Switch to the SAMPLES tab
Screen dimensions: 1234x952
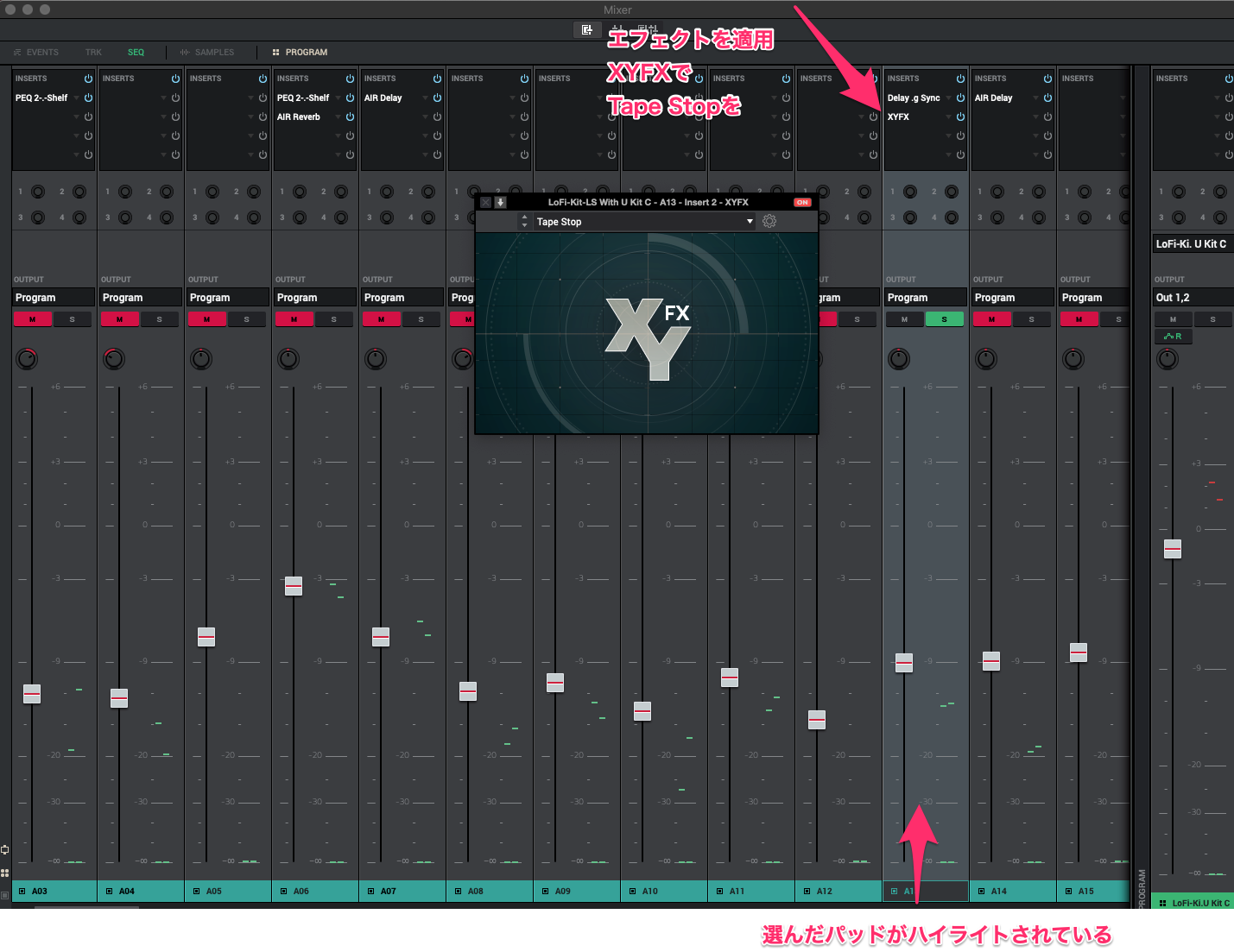pos(207,53)
